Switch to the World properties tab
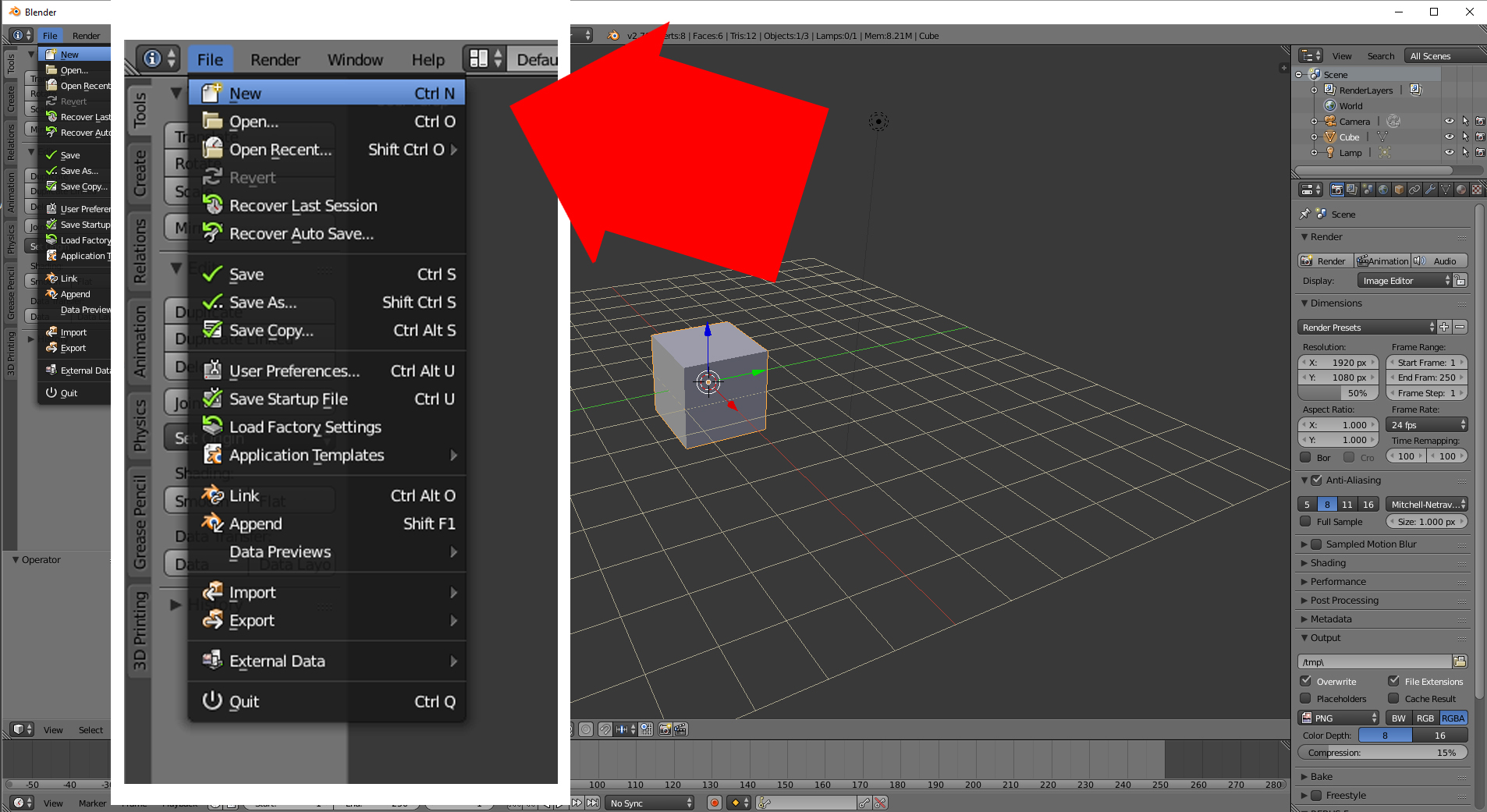Image resolution: width=1487 pixels, height=812 pixels. [x=1383, y=190]
